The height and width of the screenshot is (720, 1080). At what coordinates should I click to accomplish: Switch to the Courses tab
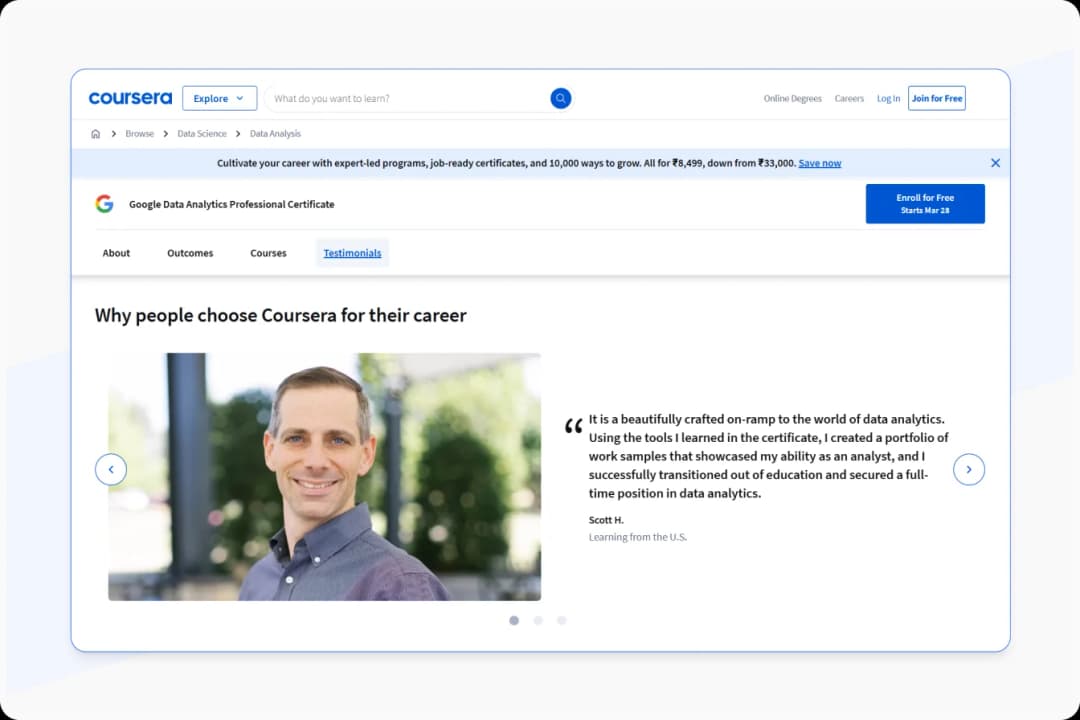coord(268,253)
